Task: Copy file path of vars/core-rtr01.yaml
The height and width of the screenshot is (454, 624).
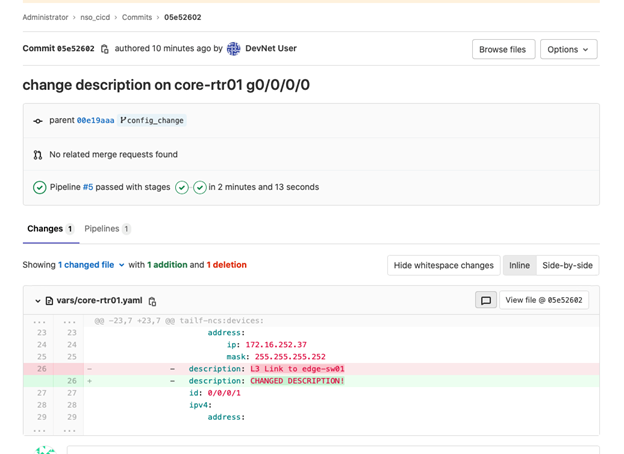Action: [153, 301]
